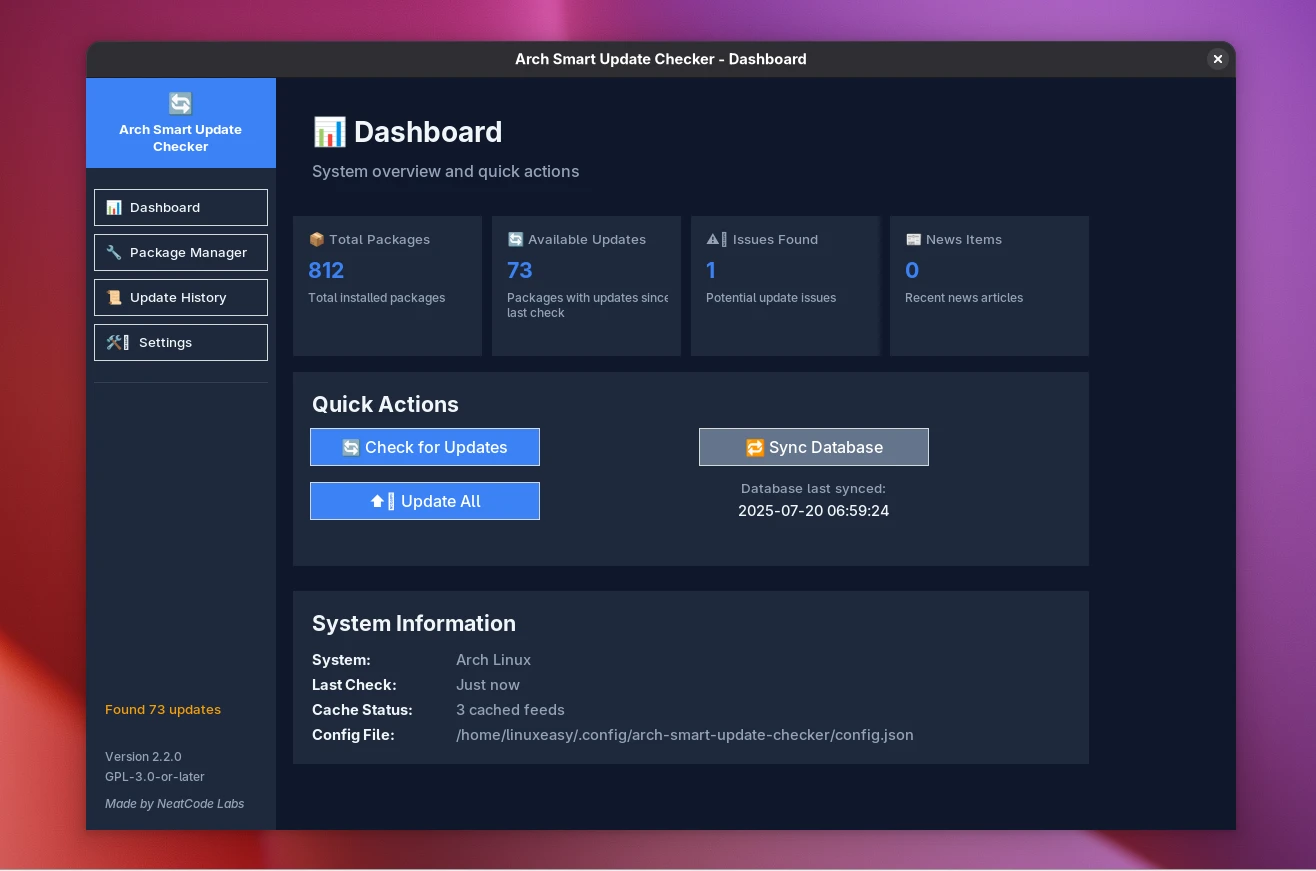This screenshot has width=1316, height=871.
Task: Click the warning icon on Issues Found card
Action: 715,239
